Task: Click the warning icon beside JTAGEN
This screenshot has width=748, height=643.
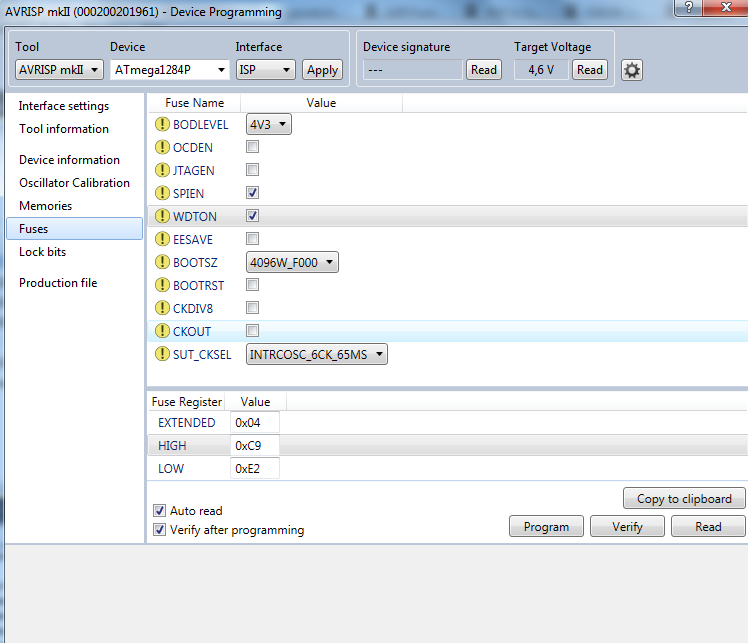Action: [x=162, y=170]
